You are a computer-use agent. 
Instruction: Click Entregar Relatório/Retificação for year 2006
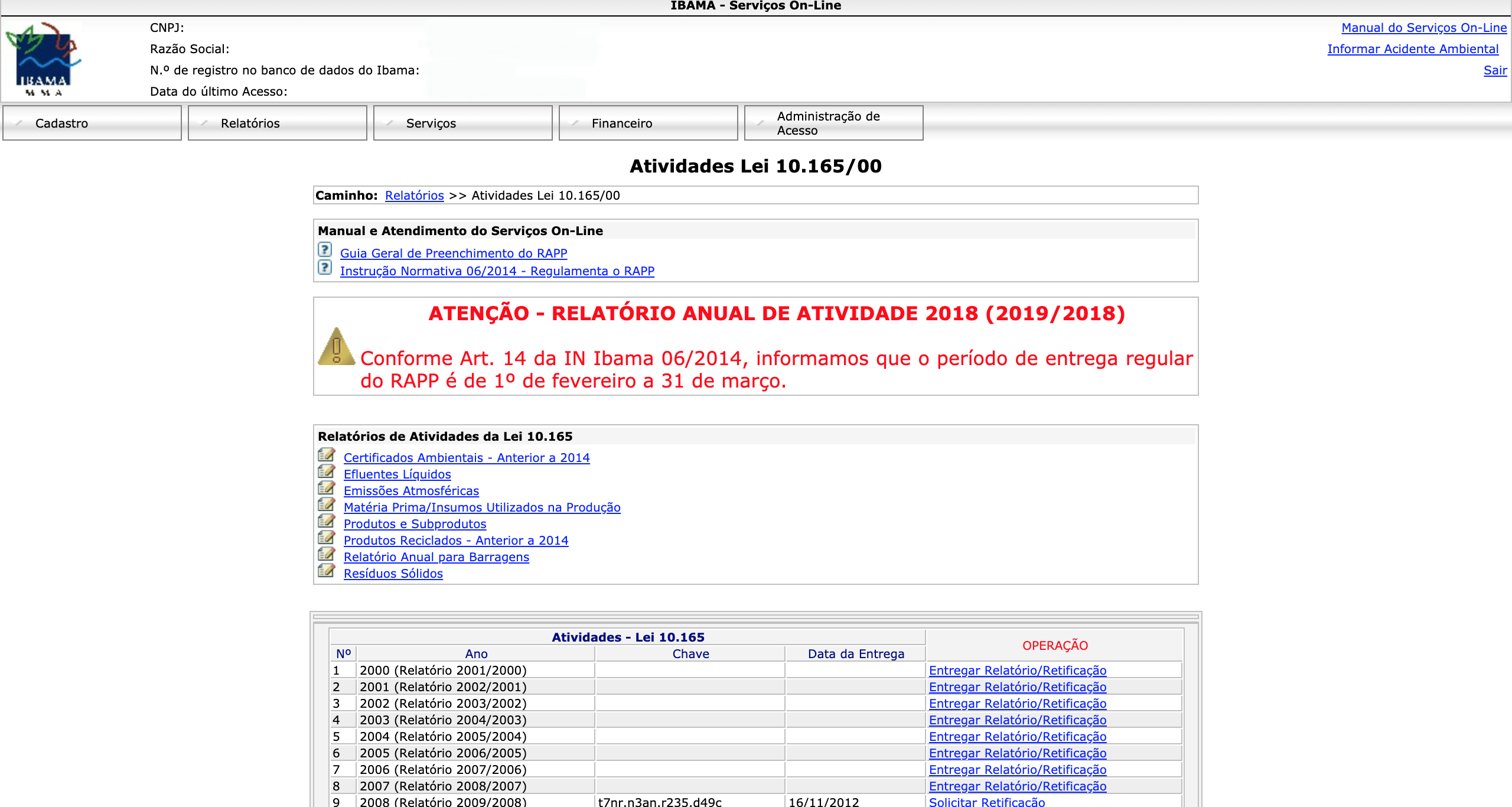coord(1018,770)
